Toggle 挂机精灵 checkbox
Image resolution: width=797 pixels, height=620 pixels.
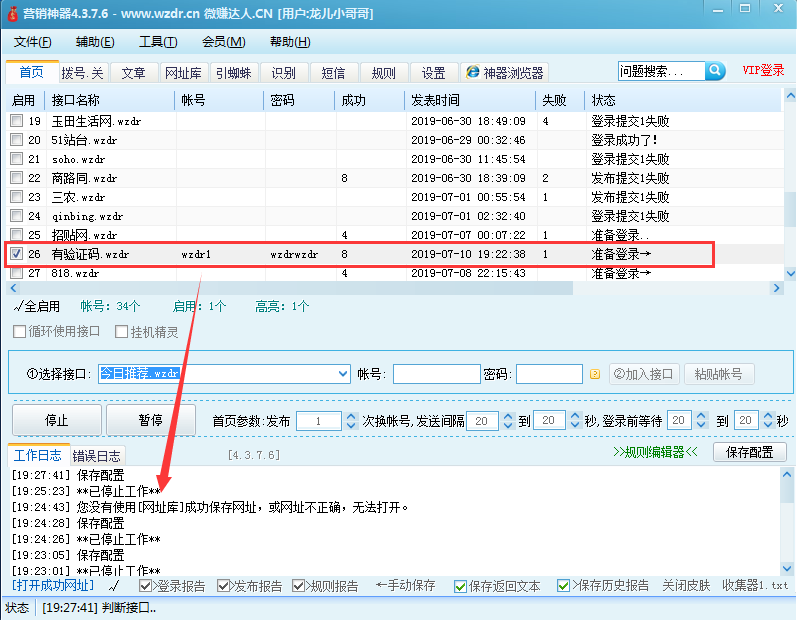121,332
